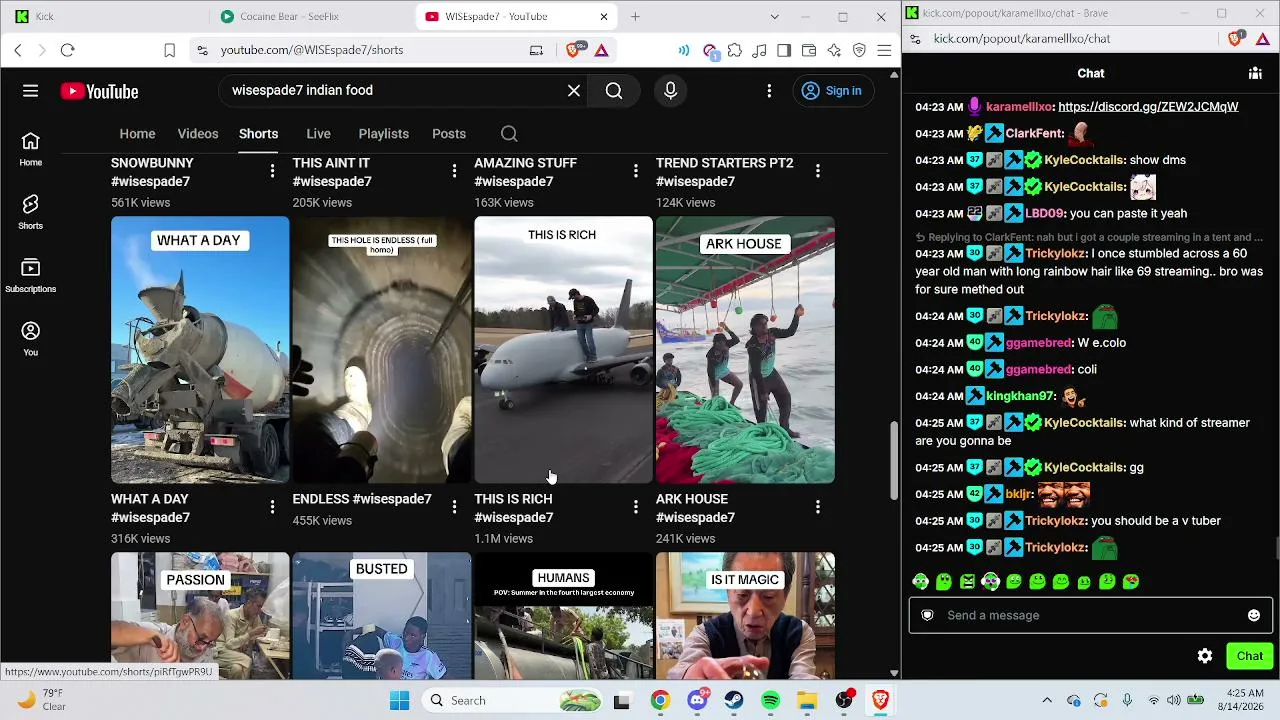
Task: Open more options for ENDLESS short
Action: (x=454, y=508)
